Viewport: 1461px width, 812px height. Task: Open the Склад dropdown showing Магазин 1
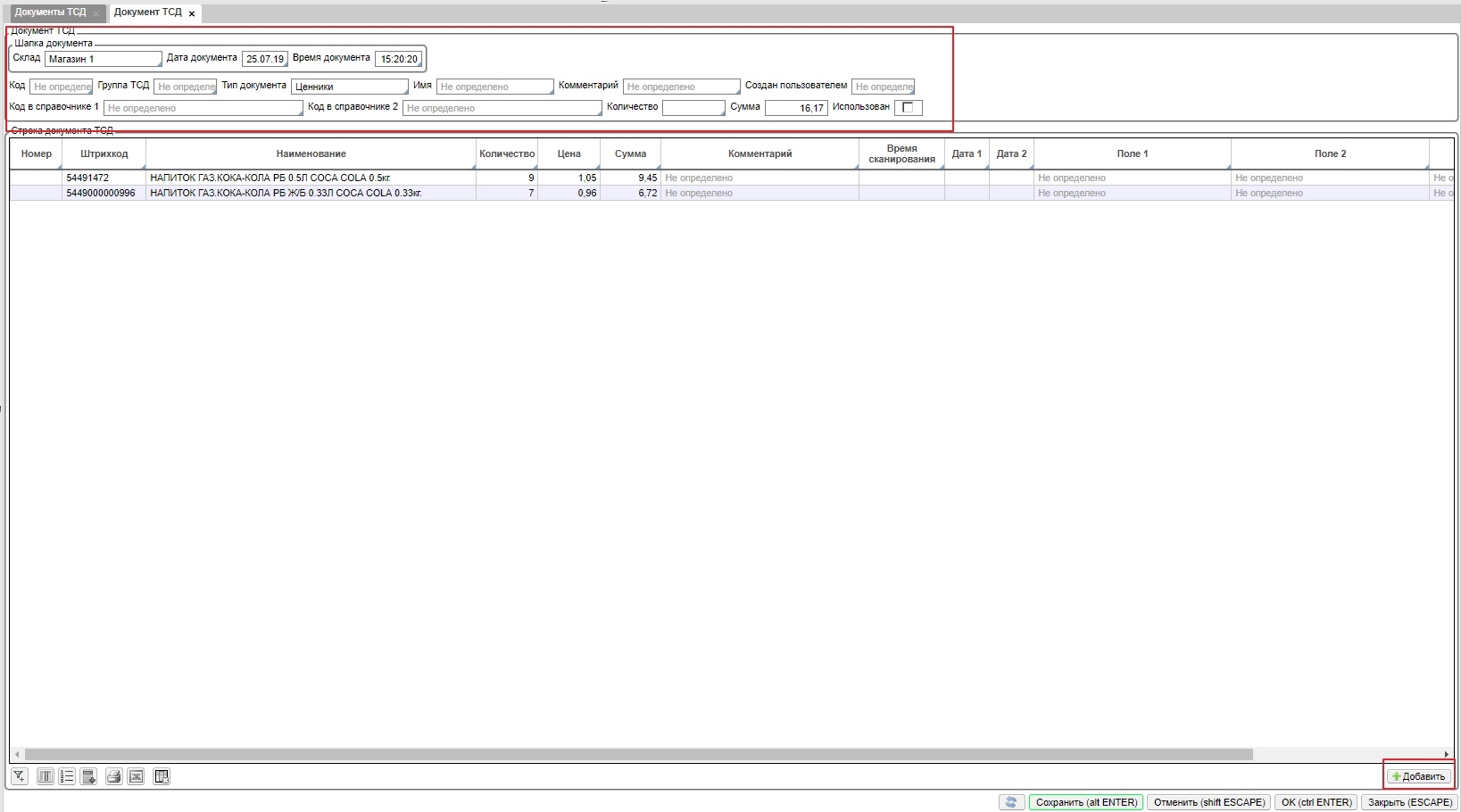[x=104, y=59]
